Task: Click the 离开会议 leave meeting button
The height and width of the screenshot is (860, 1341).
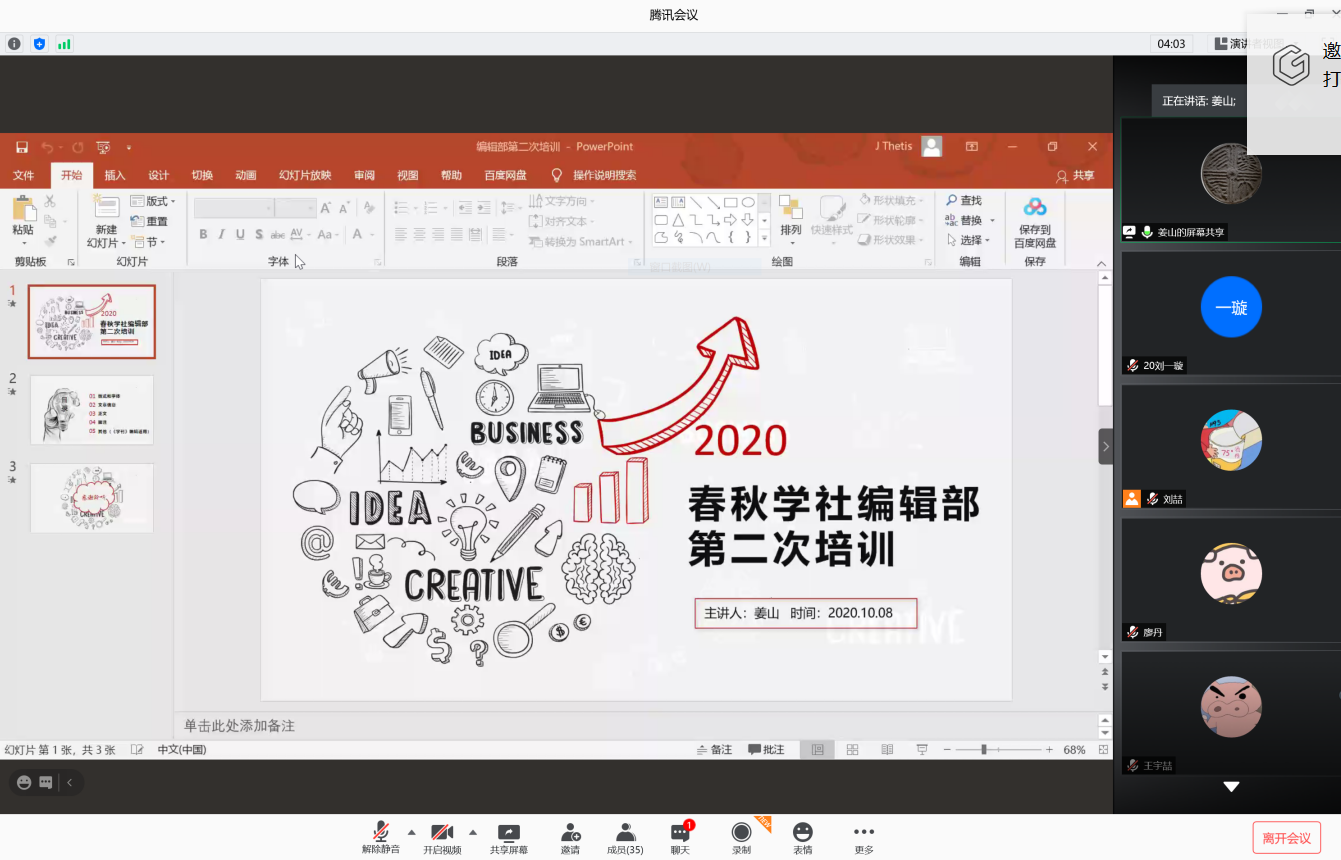Action: [1286, 838]
